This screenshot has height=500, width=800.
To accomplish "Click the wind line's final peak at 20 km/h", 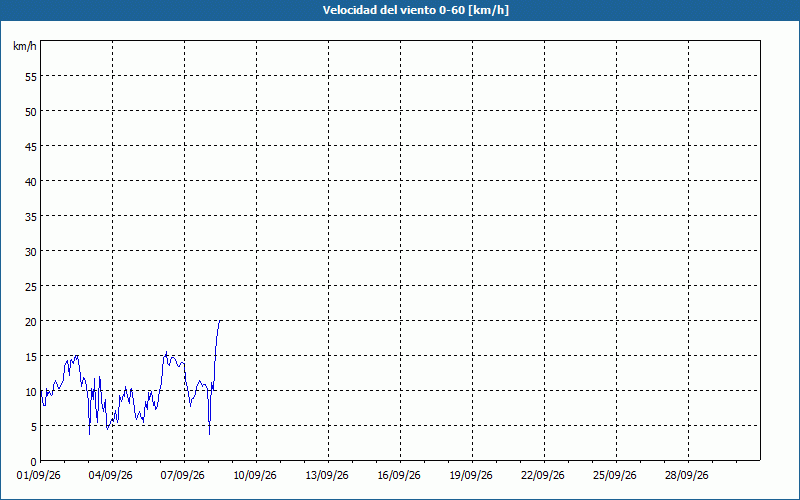I will (219, 321).
